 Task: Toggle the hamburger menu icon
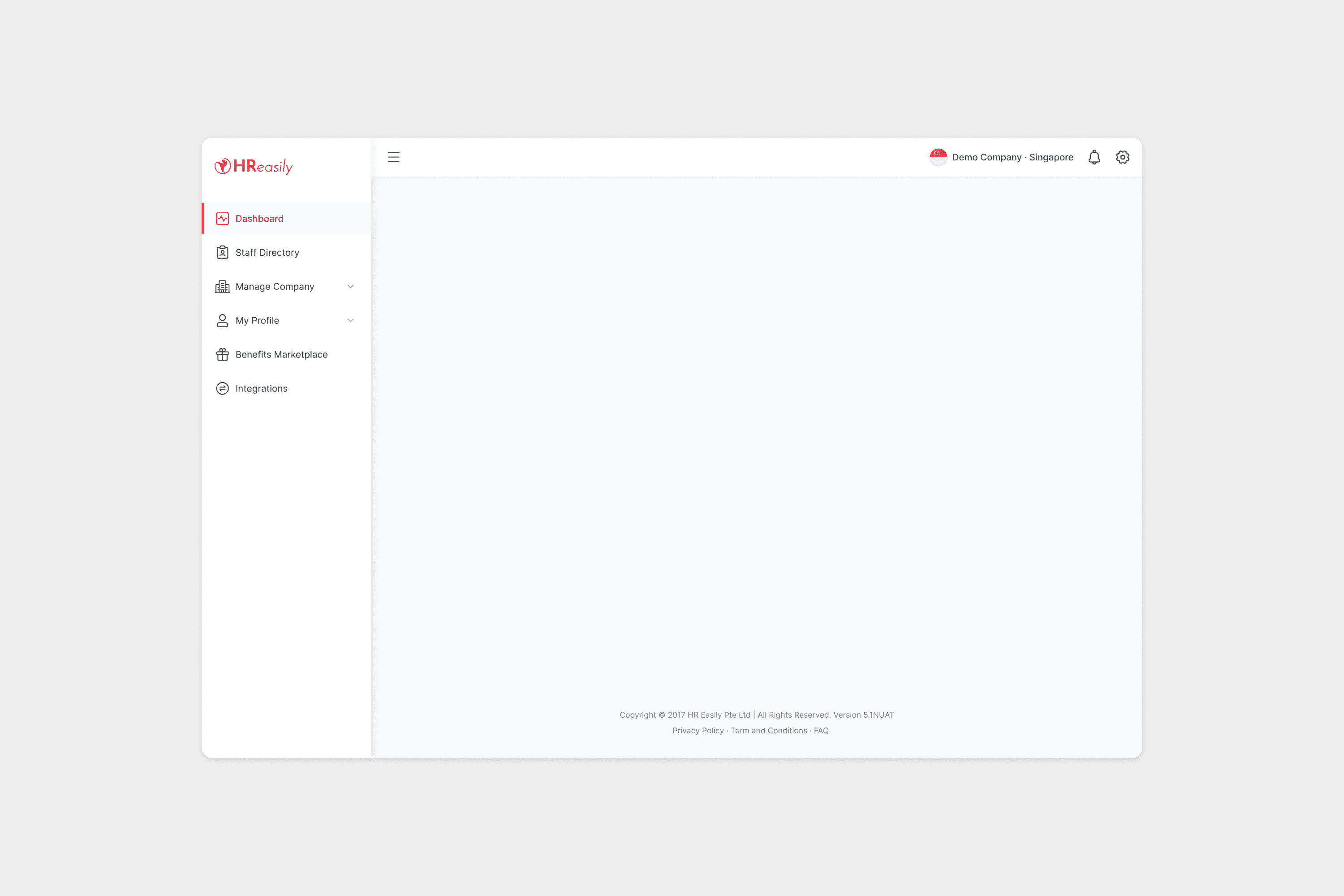(393, 157)
